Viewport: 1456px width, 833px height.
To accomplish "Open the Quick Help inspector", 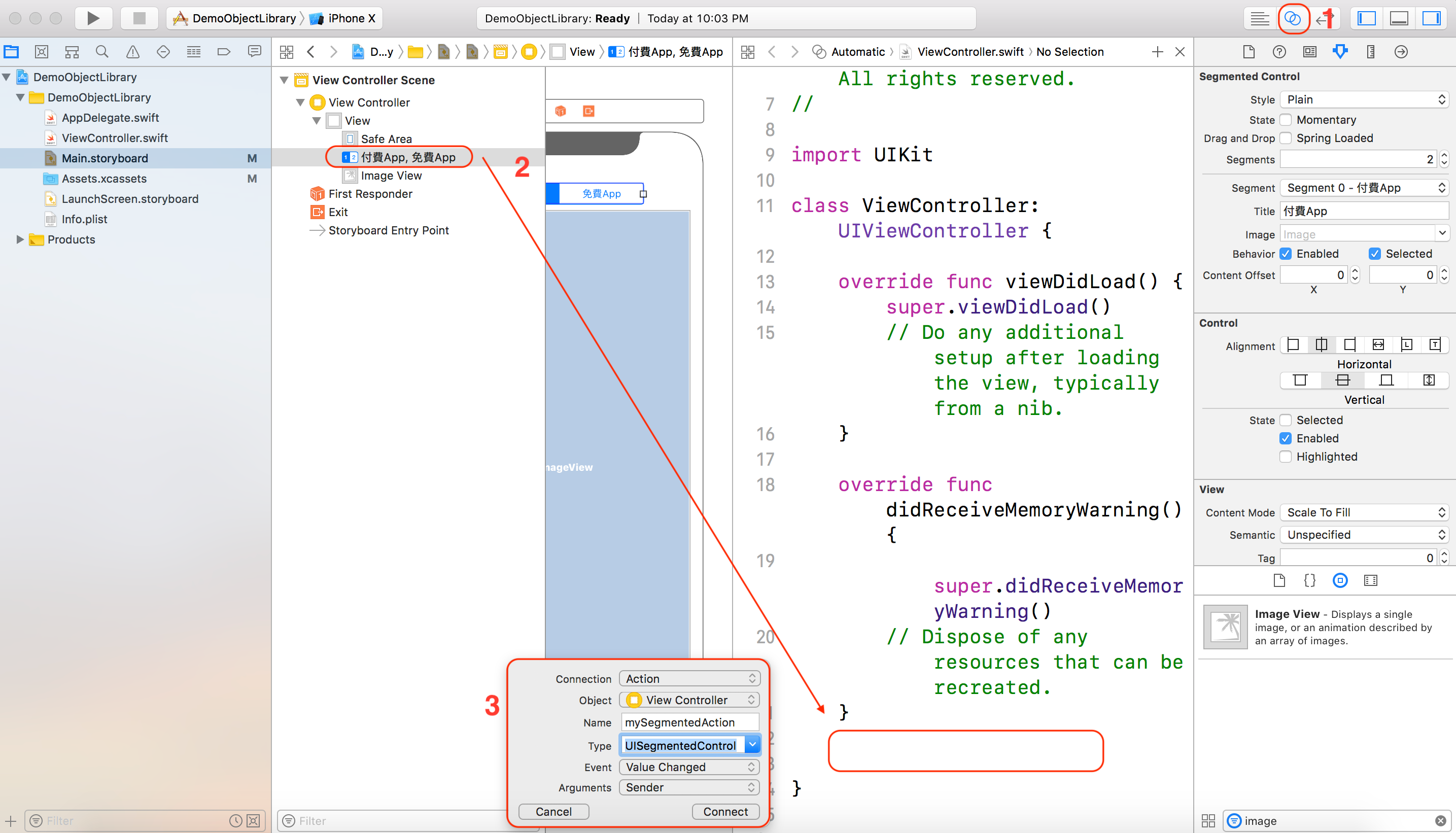I will point(1279,51).
